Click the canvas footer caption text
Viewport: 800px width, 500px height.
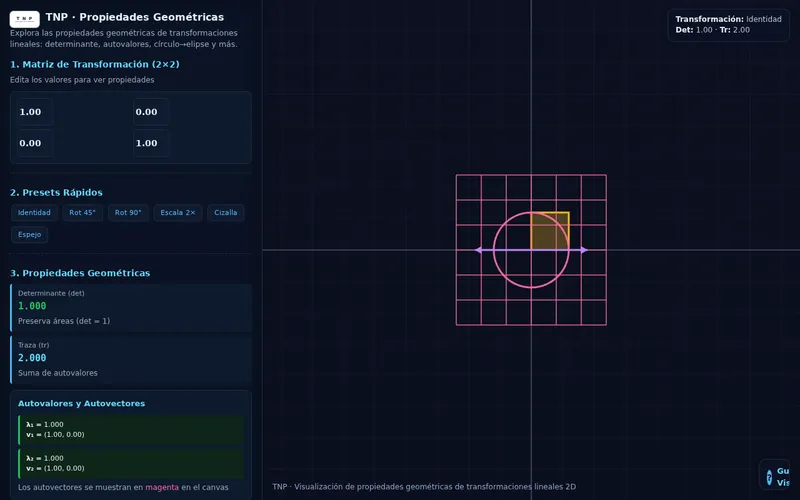pos(424,487)
